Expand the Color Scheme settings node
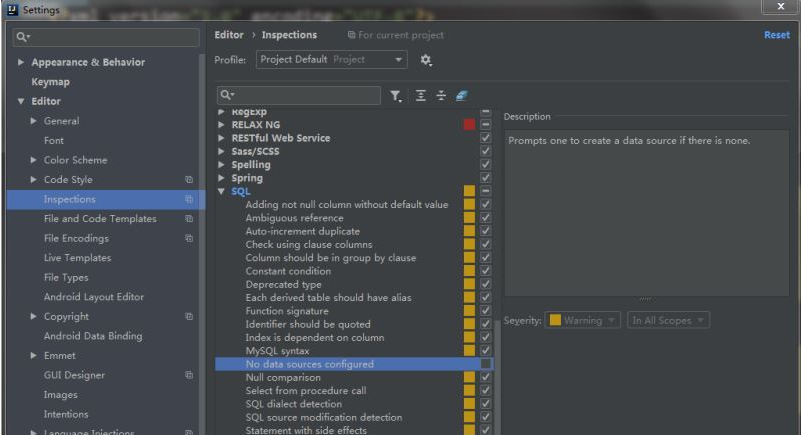801x435 pixels. pos(33,160)
